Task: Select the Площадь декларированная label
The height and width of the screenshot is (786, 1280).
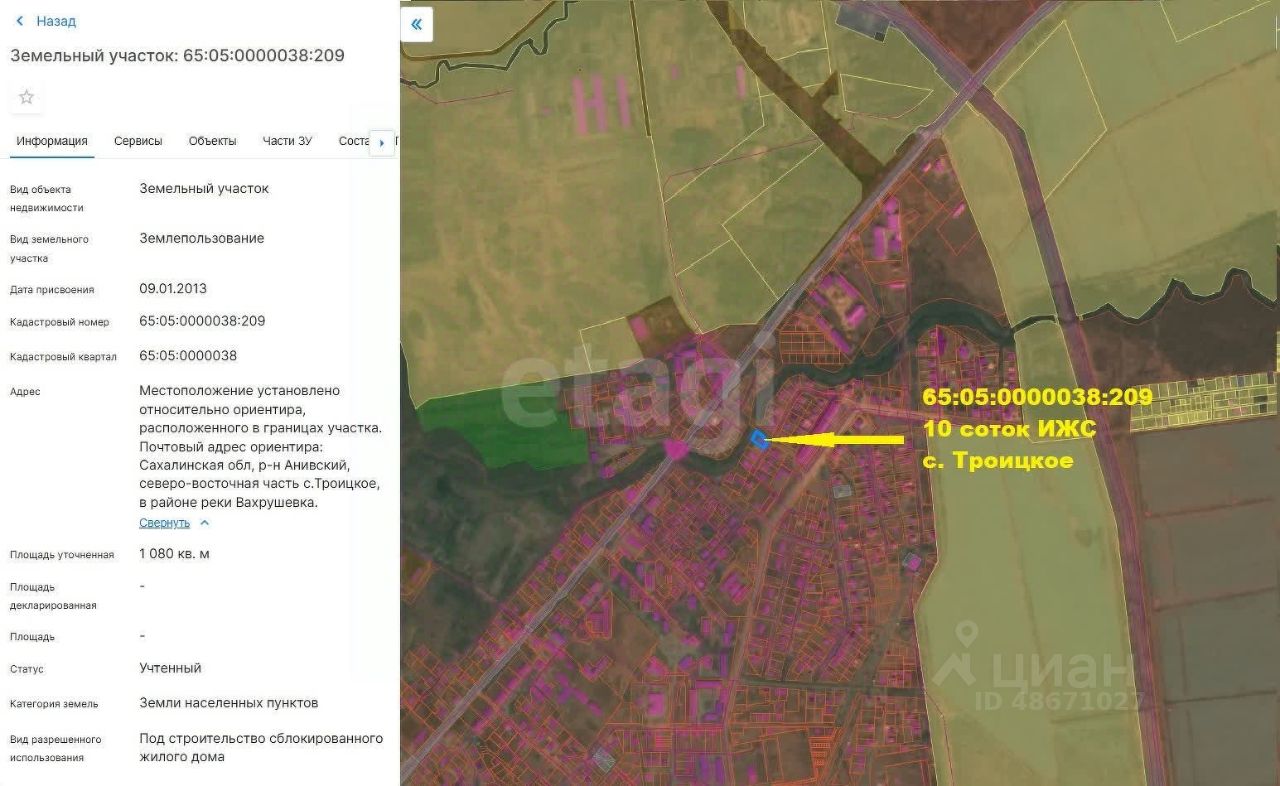Action: tap(53, 596)
